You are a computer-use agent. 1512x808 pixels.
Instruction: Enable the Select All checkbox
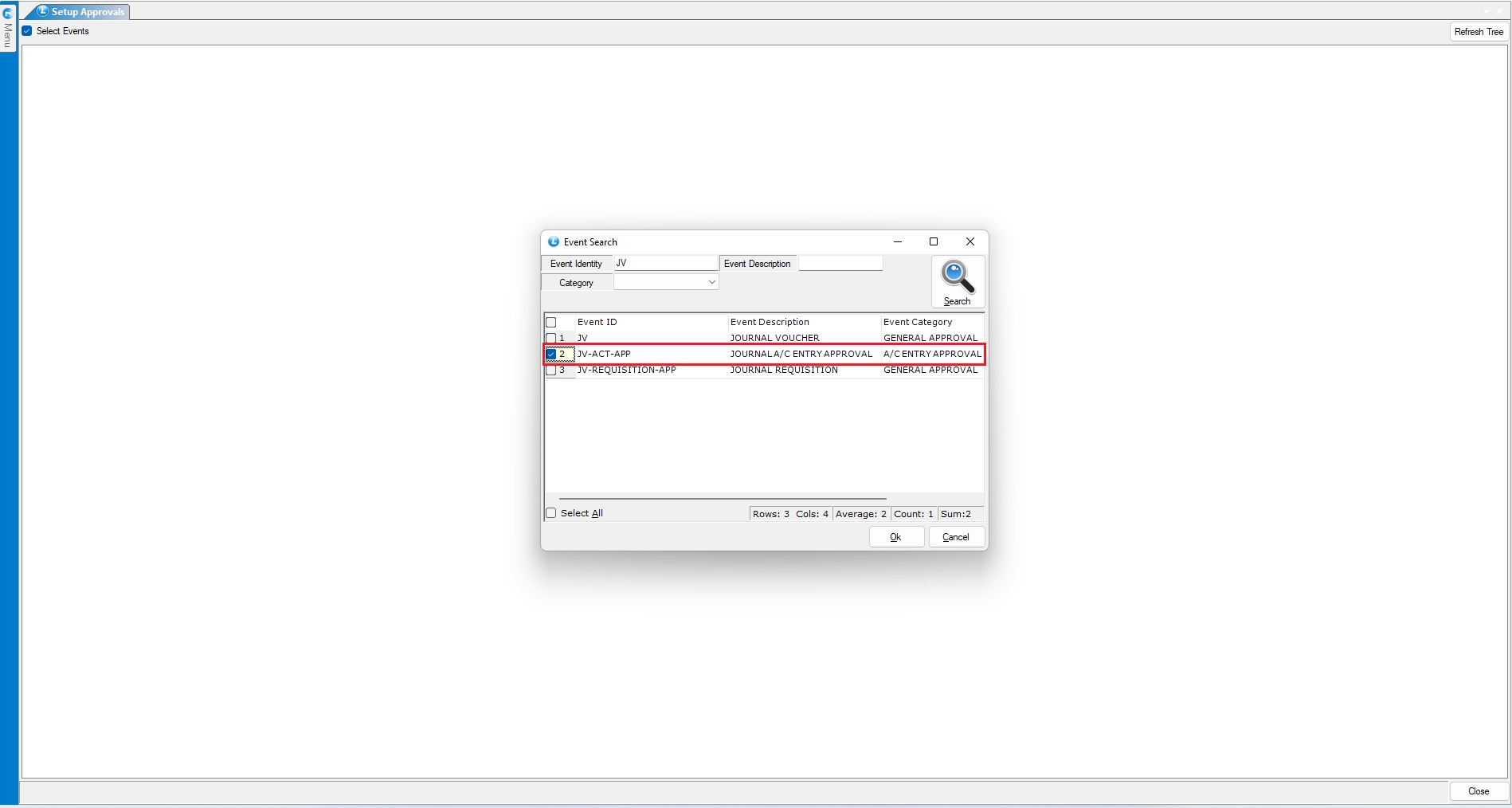[x=550, y=513]
